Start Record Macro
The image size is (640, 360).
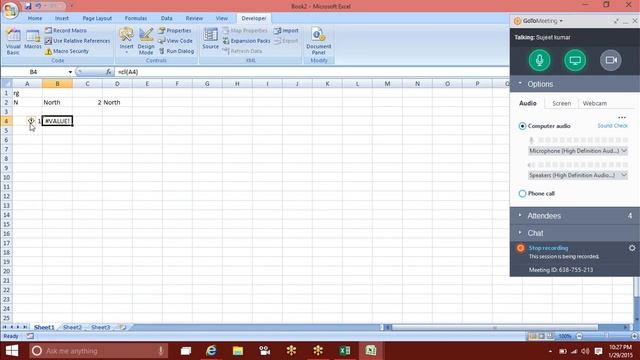(65, 31)
